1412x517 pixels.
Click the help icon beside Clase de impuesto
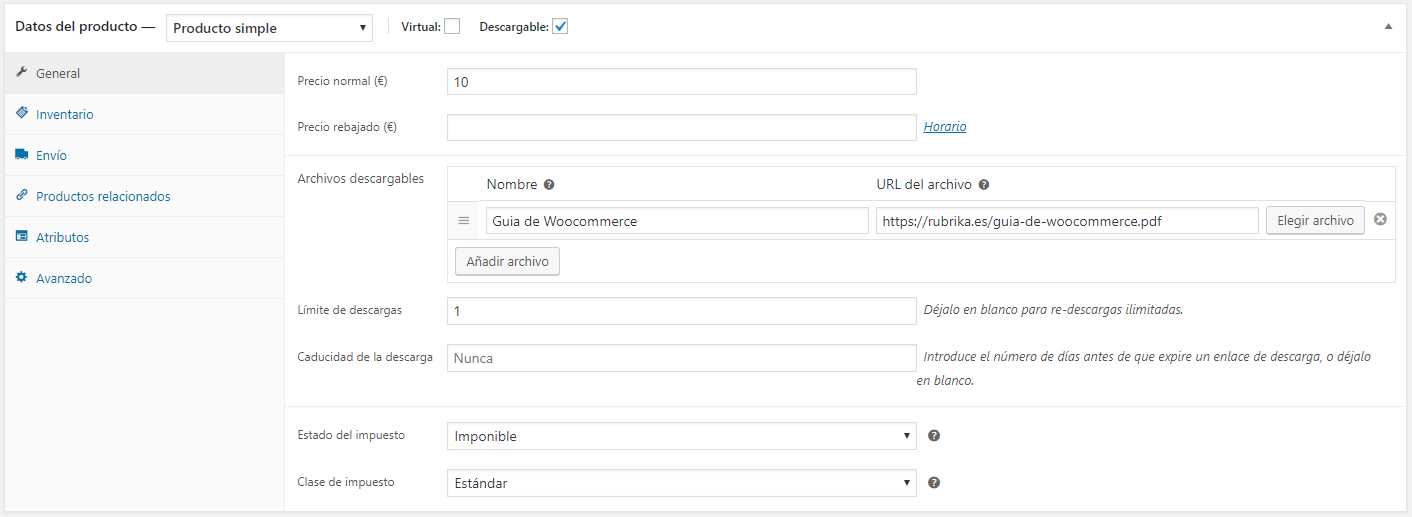pyautogui.click(x=934, y=483)
